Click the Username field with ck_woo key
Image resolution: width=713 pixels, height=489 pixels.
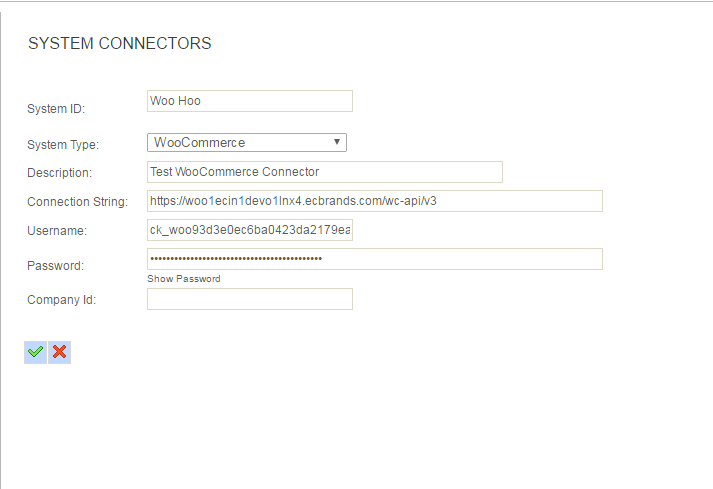[x=250, y=230]
